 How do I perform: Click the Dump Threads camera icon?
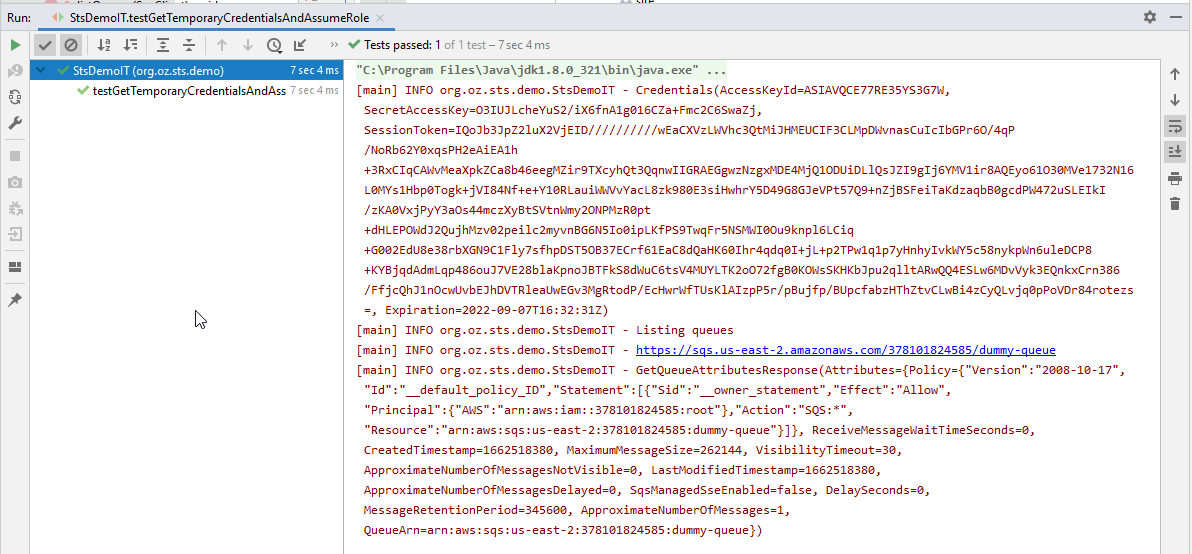[14, 182]
